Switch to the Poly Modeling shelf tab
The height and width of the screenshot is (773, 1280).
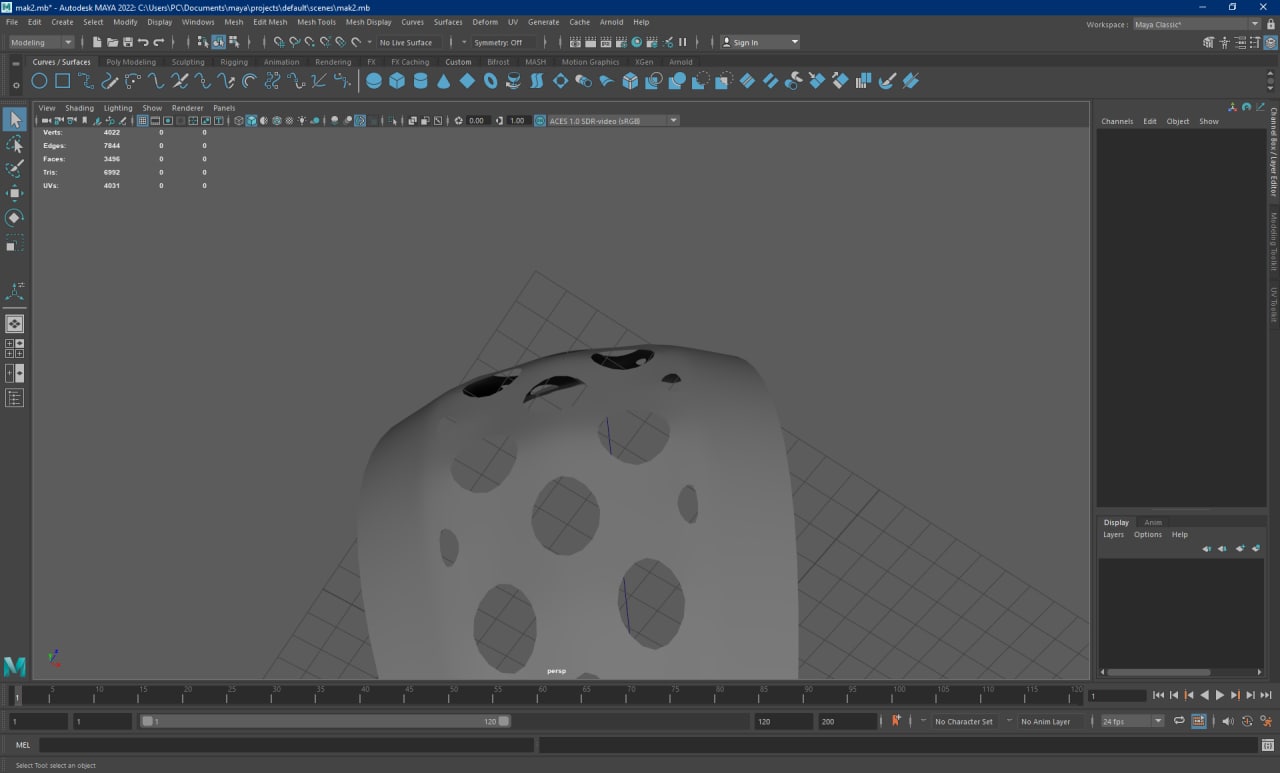pos(131,62)
